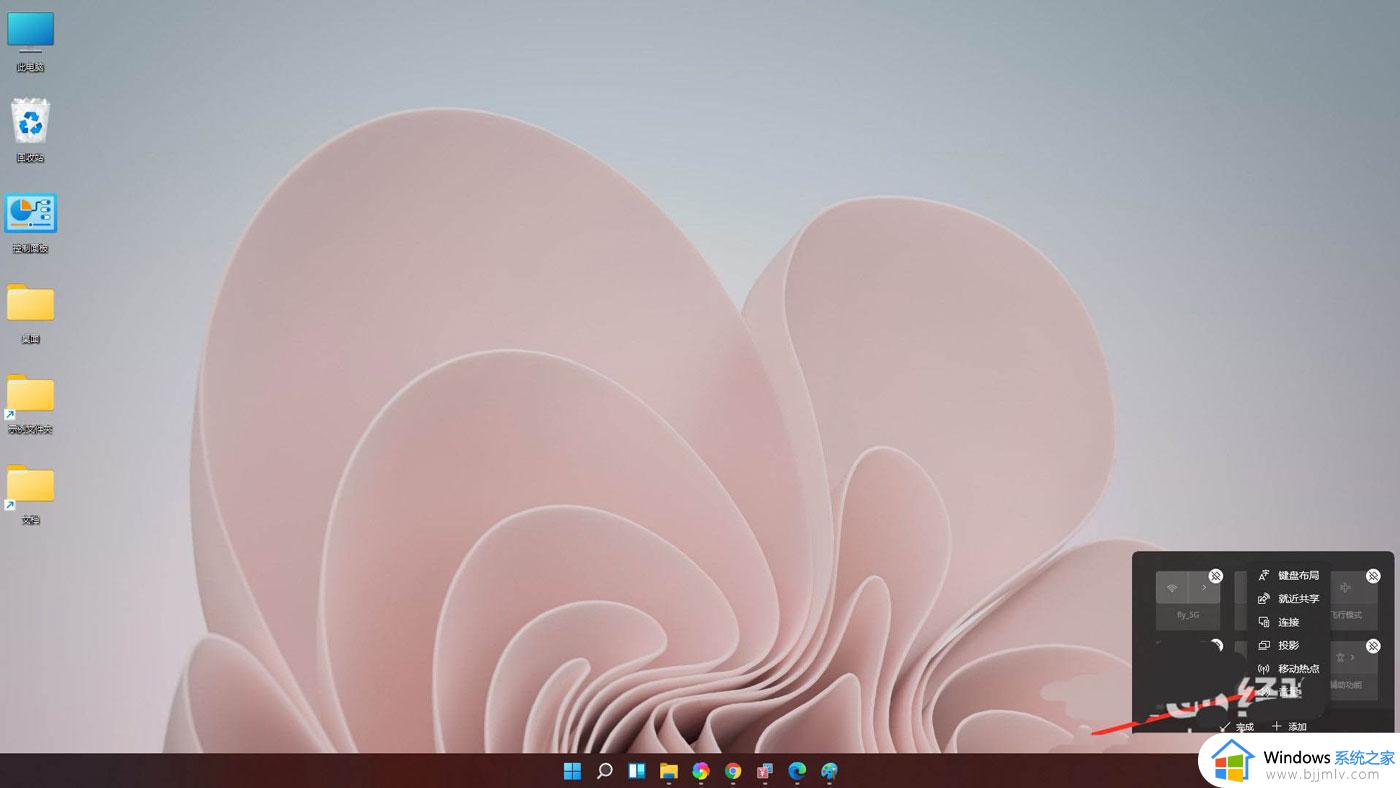Open Task View on the taskbar
The height and width of the screenshot is (788, 1400).
[x=636, y=771]
